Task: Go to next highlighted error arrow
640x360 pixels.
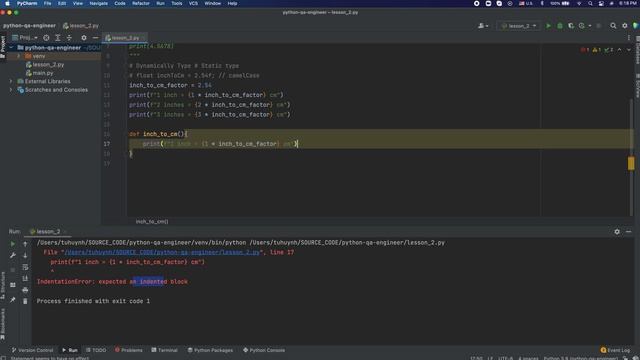Action: (x=629, y=49)
